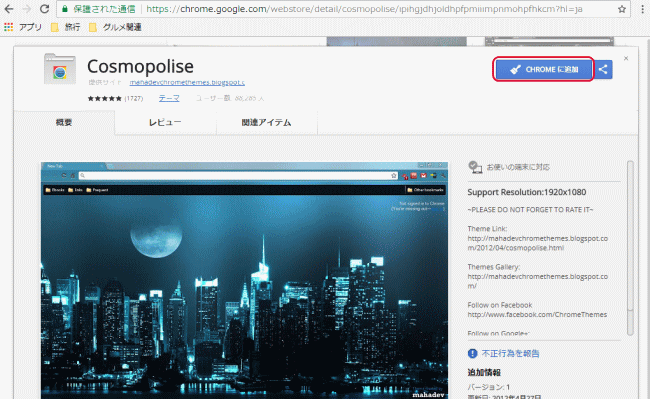
Task: Click the Theme Link cosmopolise.html URL
Action: click(538, 243)
